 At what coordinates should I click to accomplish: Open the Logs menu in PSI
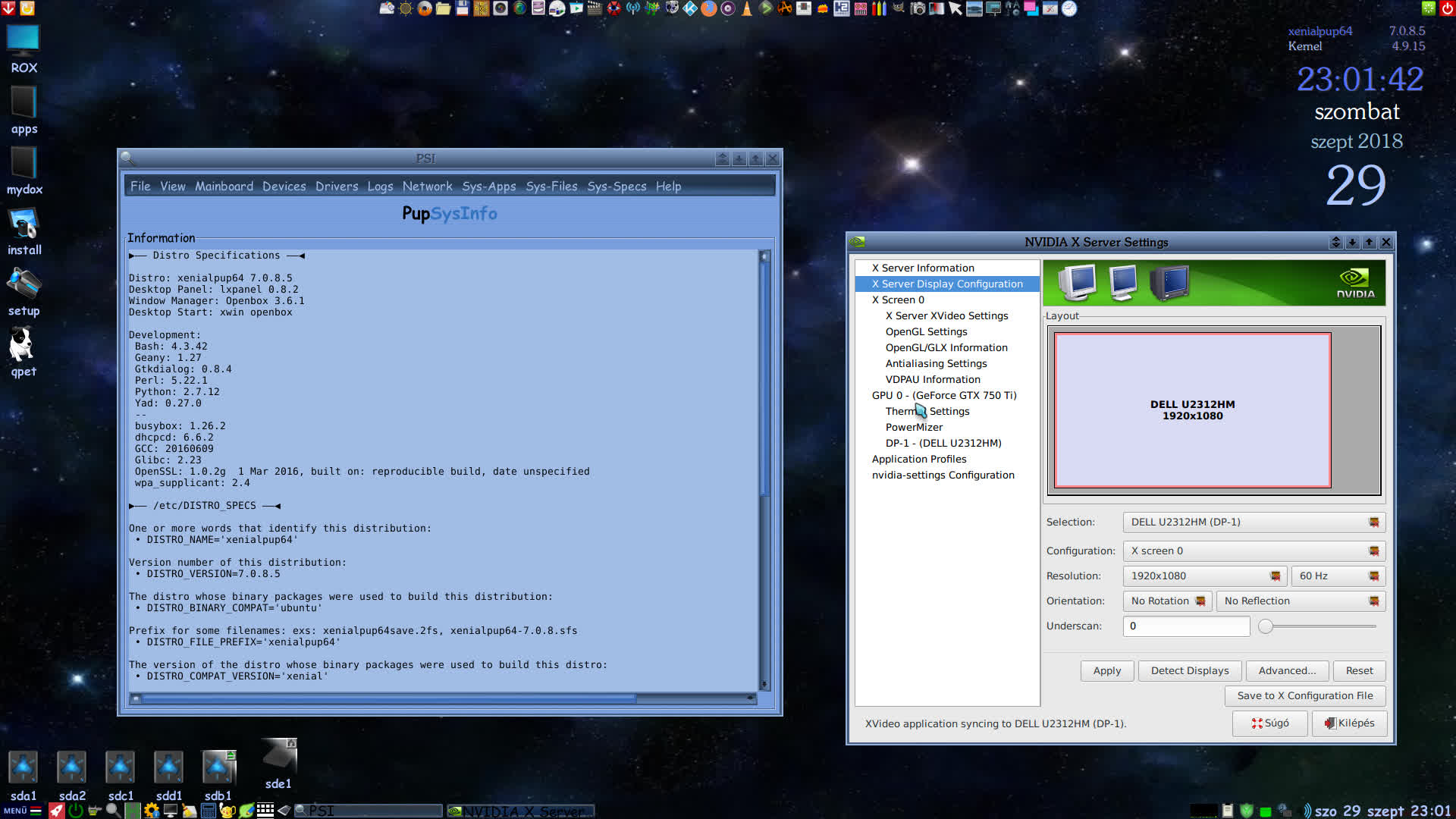pyautogui.click(x=380, y=187)
